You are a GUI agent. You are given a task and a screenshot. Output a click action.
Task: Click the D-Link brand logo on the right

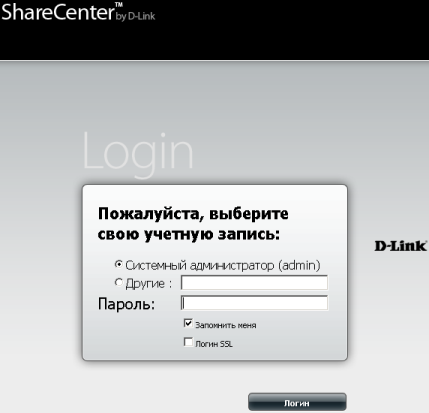(x=400, y=246)
